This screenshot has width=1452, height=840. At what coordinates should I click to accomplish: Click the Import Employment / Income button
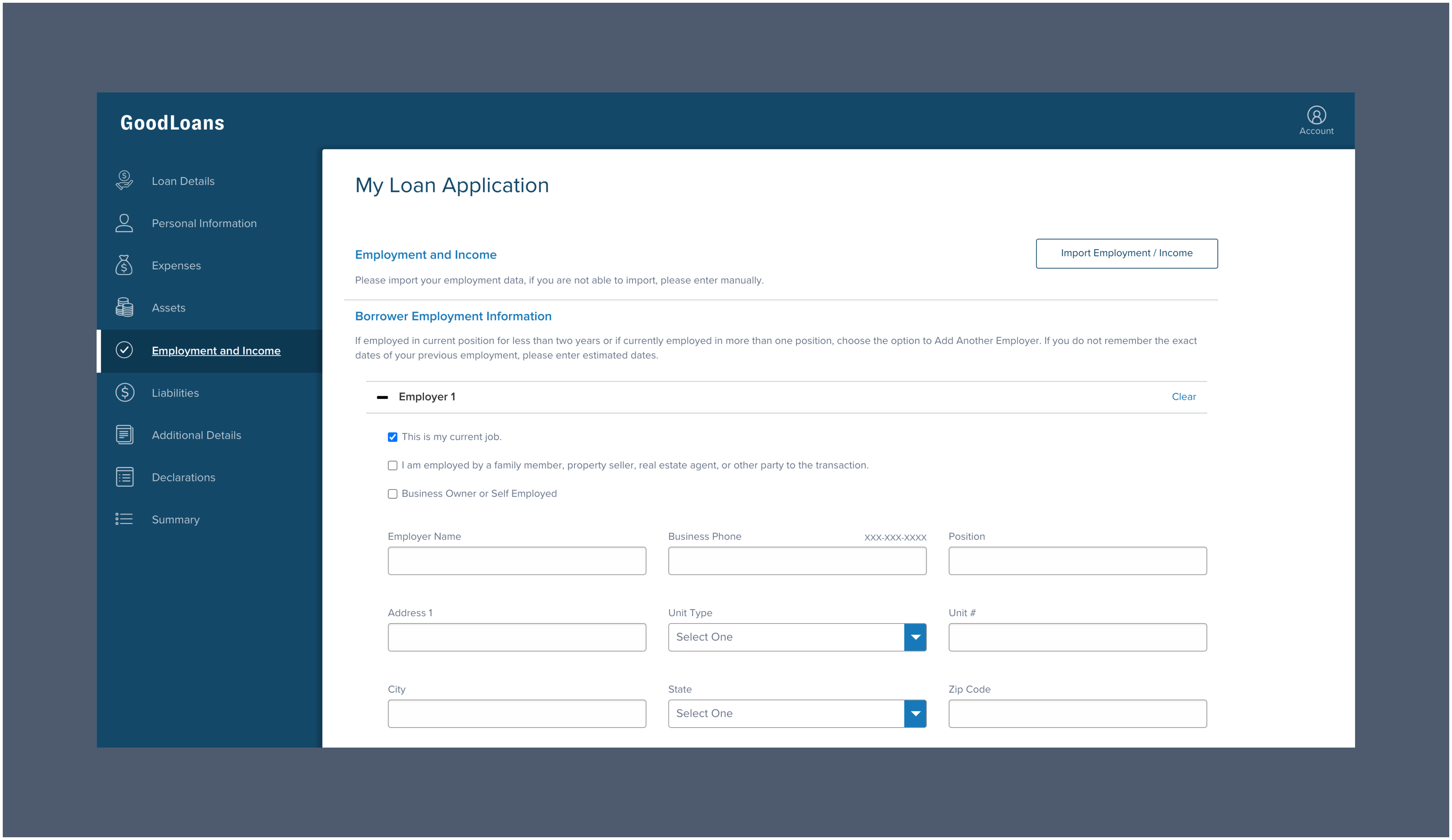coord(1126,253)
